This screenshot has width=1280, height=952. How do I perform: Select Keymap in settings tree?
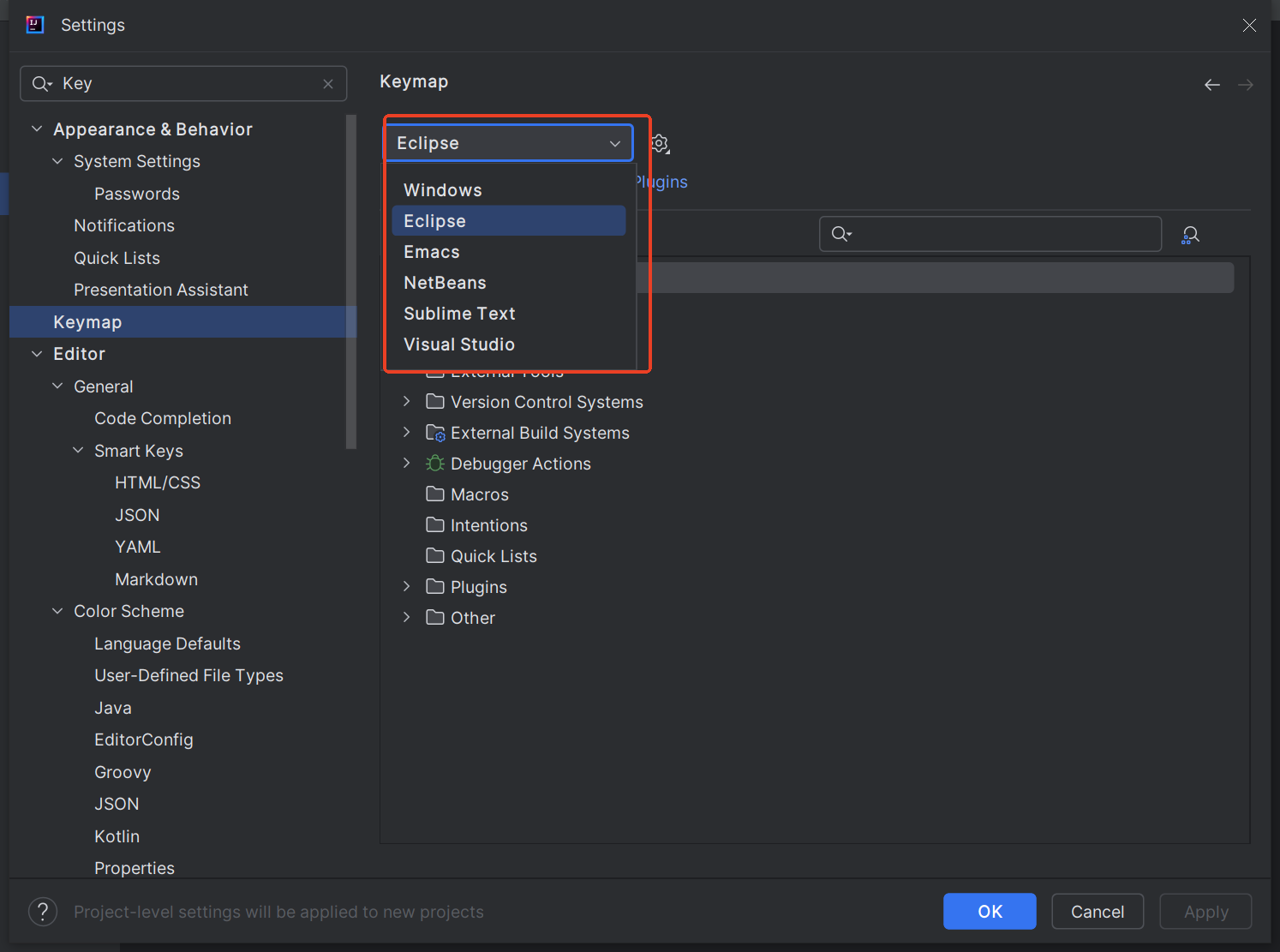pyautogui.click(x=182, y=322)
